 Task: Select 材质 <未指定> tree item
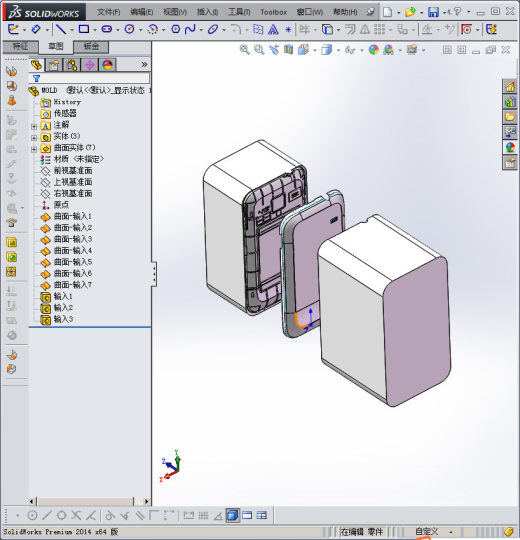(x=72, y=159)
